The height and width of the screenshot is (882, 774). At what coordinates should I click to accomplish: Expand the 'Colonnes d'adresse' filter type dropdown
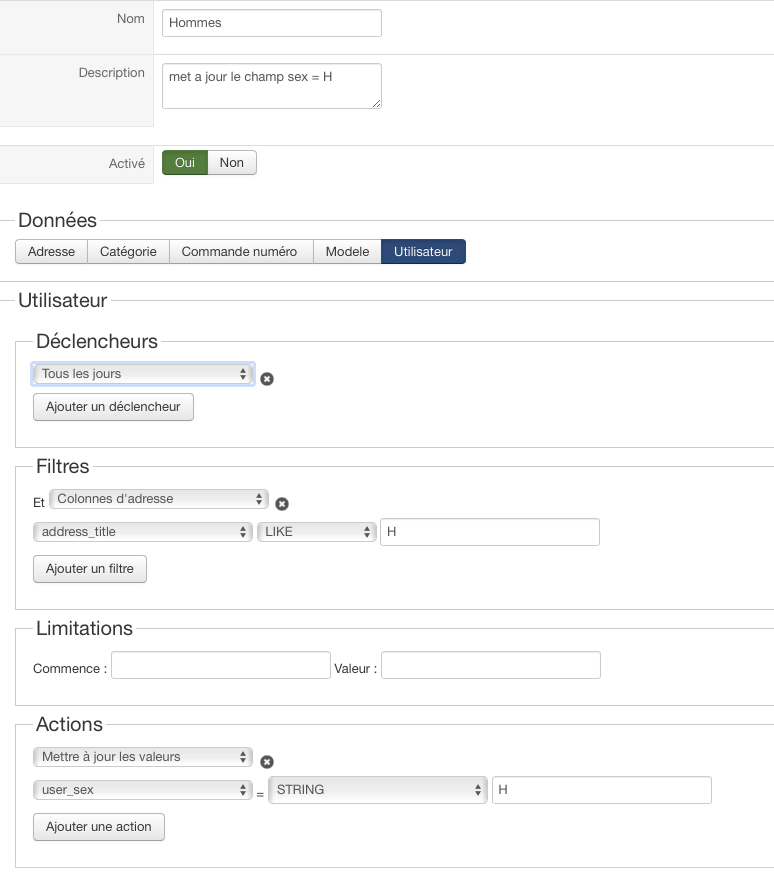[x=159, y=498]
